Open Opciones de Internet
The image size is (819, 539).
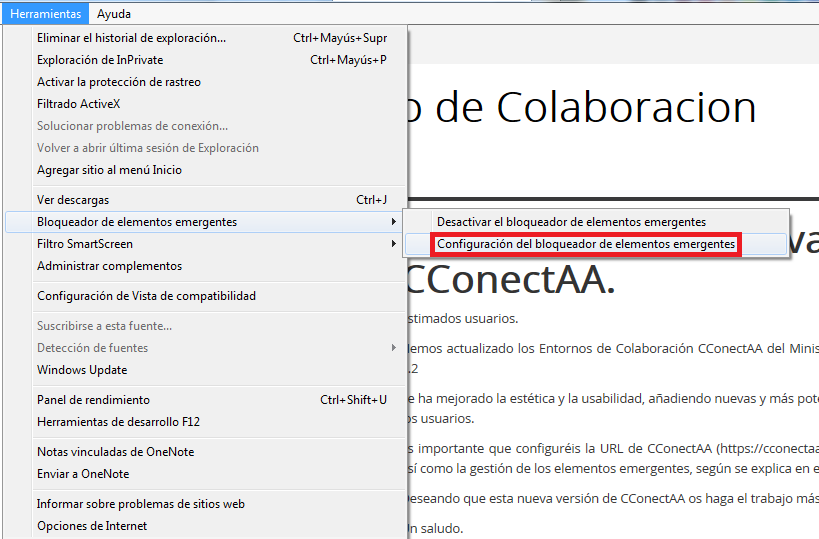pyautogui.click(x=92, y=526)
